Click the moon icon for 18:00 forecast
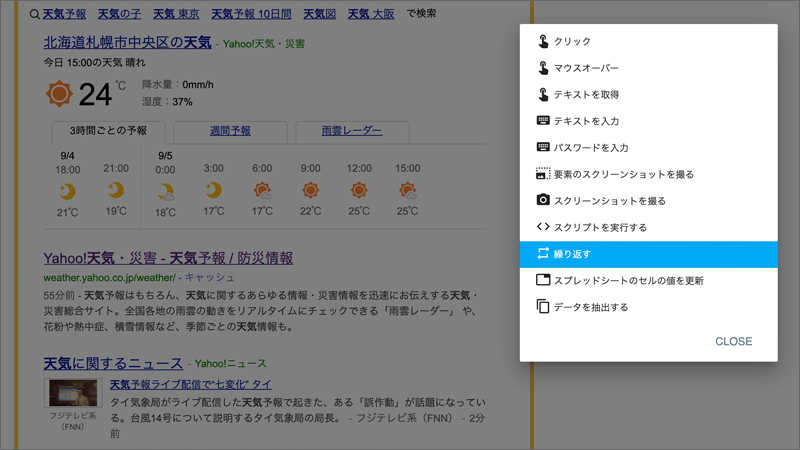Screen dimensions: 800x450 (x=67, y=192)
